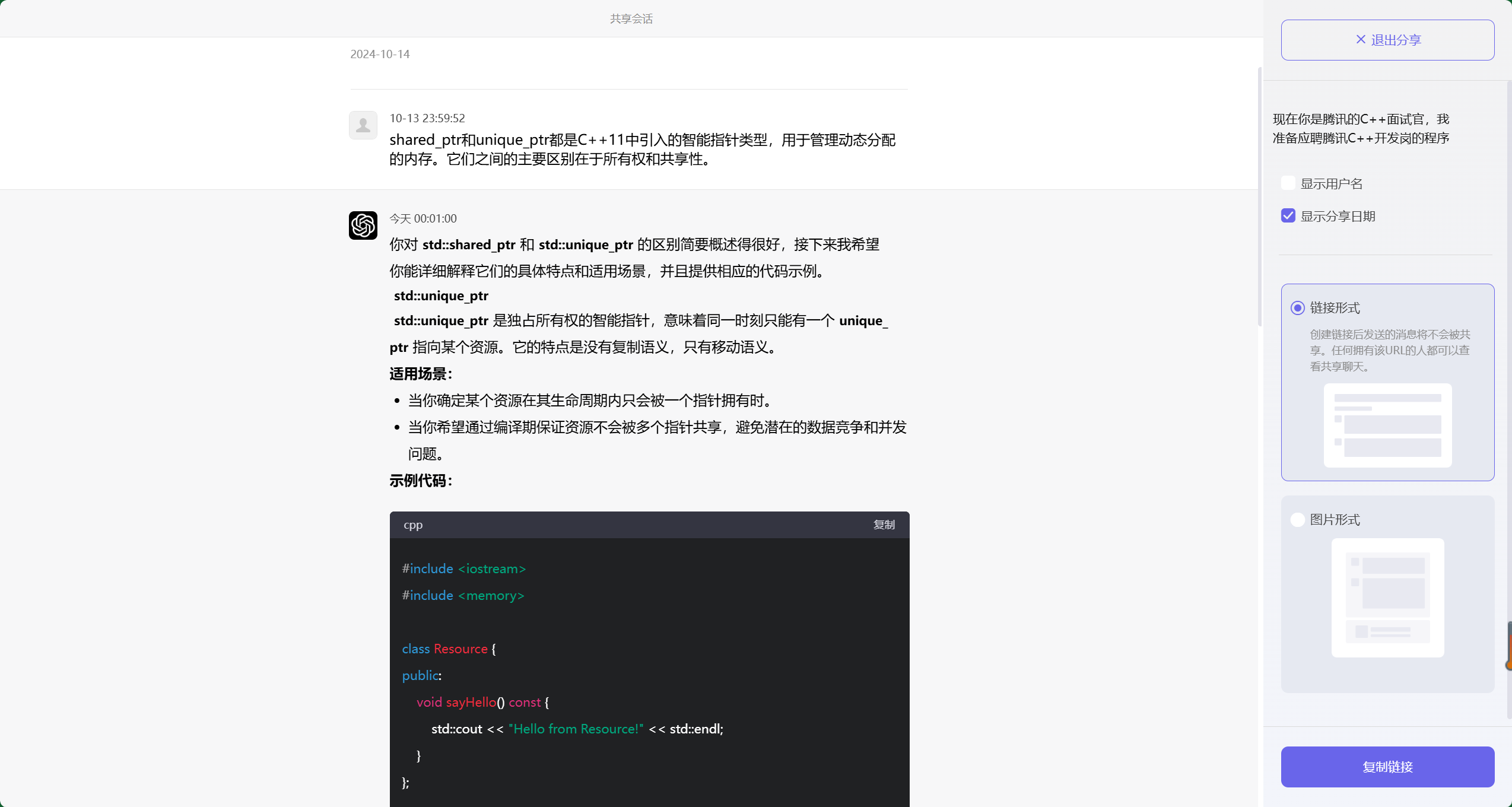Image resolution: width=1512 pixels, height=807 pixels.
Task: Click the checkmark inside 显示分享日期 checkbox
Action: point(1288,215)
